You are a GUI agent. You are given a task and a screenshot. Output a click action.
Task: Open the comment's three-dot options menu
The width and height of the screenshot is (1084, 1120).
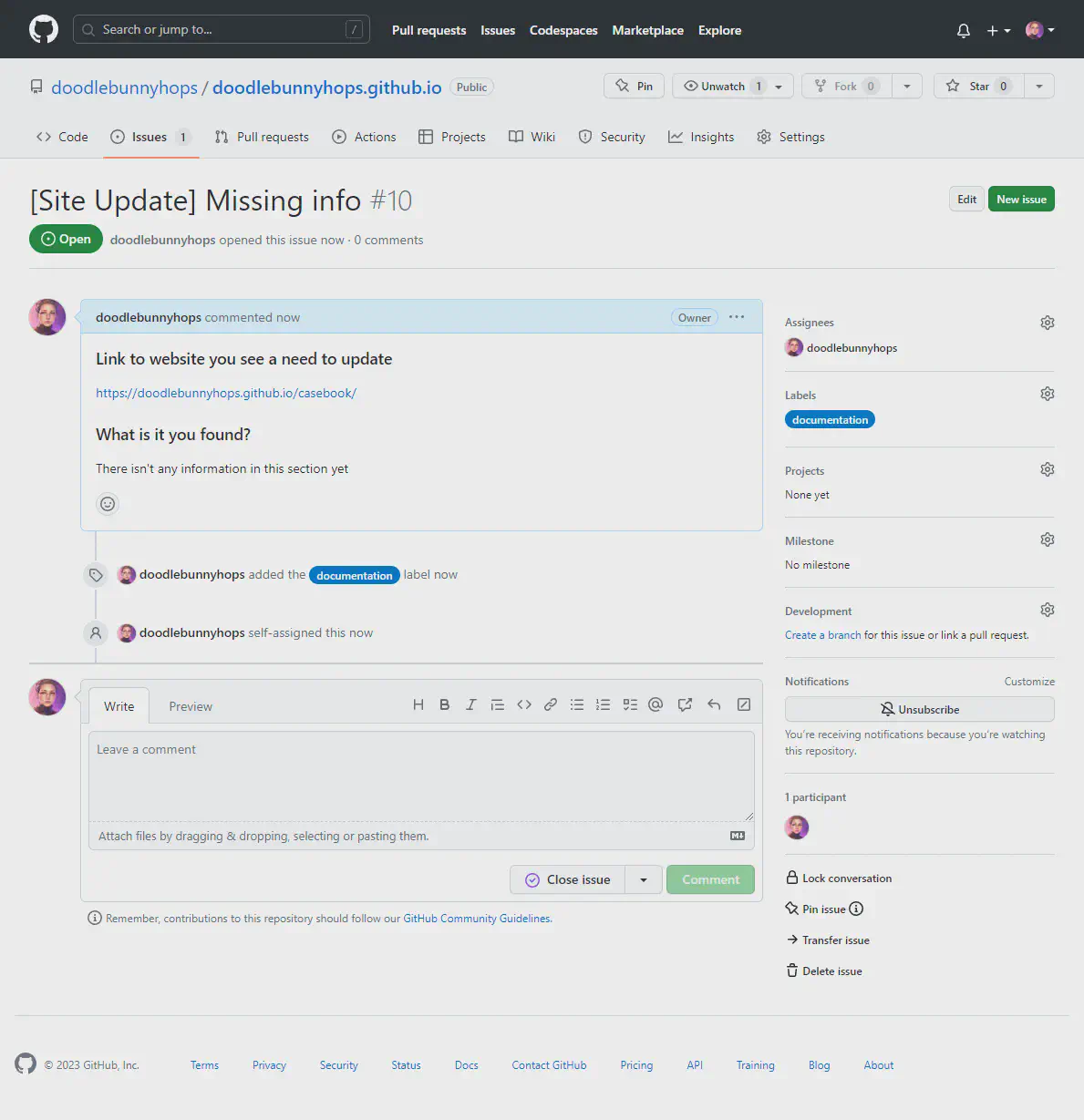737,317
